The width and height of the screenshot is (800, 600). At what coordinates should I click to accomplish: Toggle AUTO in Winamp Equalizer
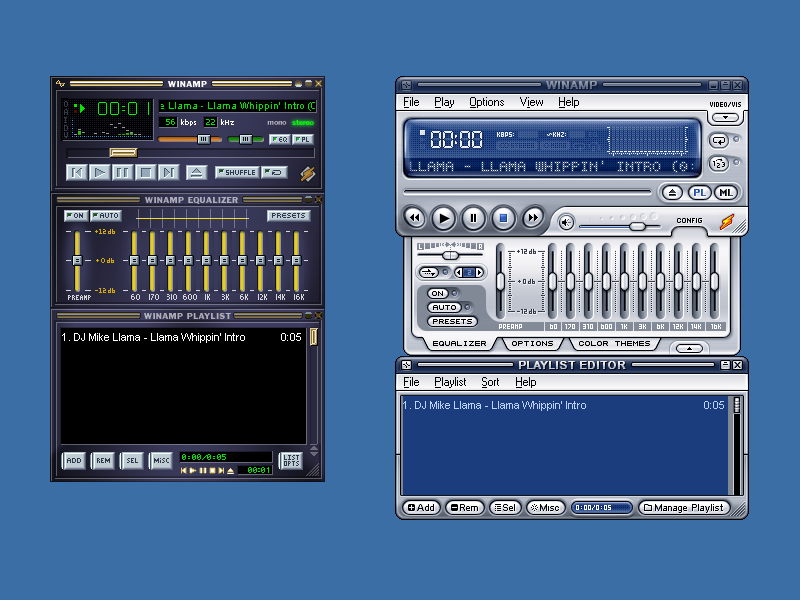tap(106, 215)
